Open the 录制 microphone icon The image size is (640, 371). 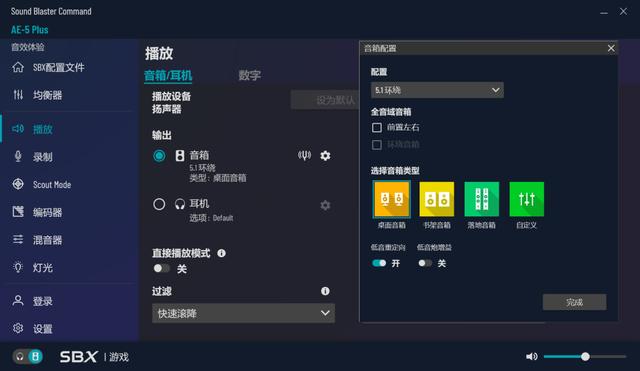18,157
